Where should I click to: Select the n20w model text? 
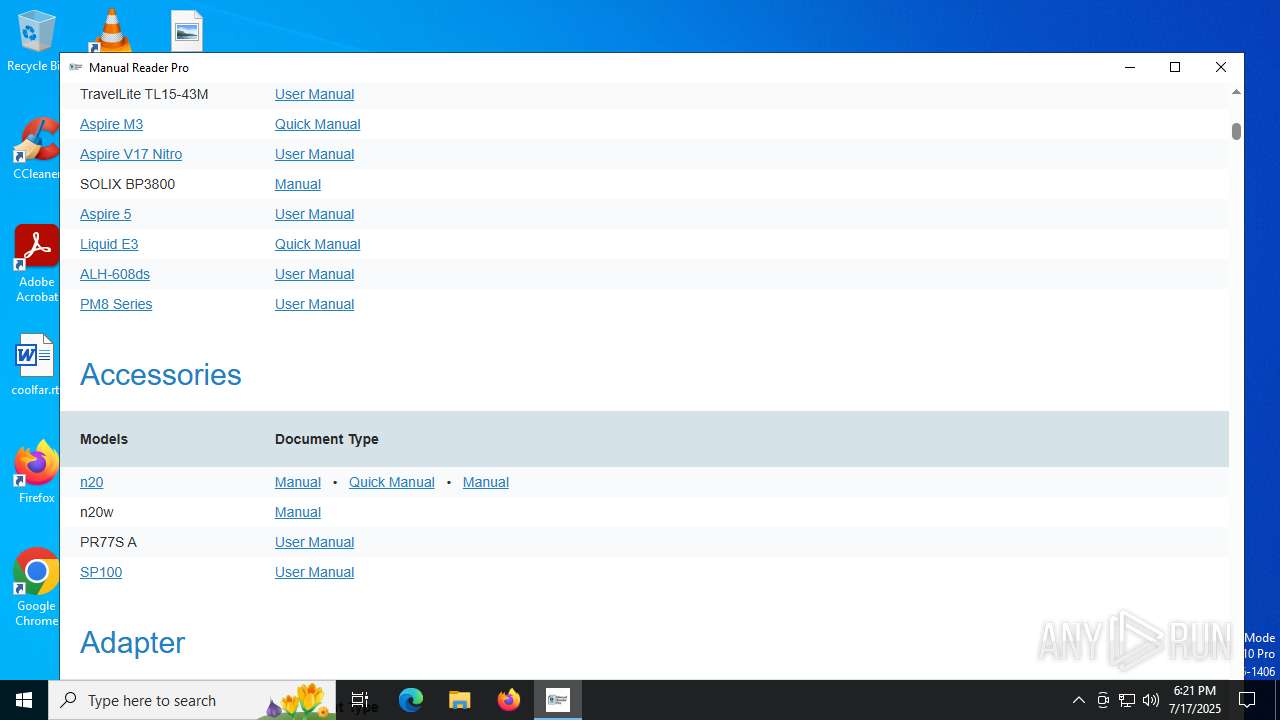pos(97,512)
